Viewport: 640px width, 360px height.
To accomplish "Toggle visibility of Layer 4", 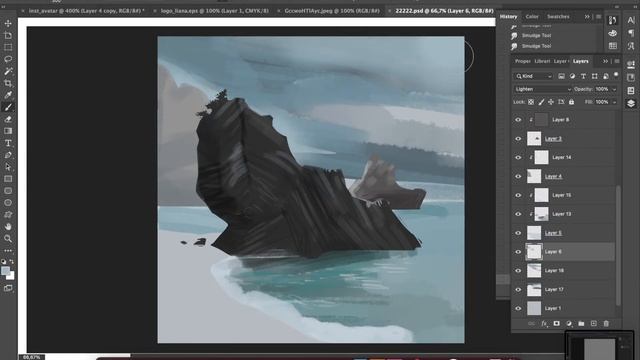I will [518, 176].
